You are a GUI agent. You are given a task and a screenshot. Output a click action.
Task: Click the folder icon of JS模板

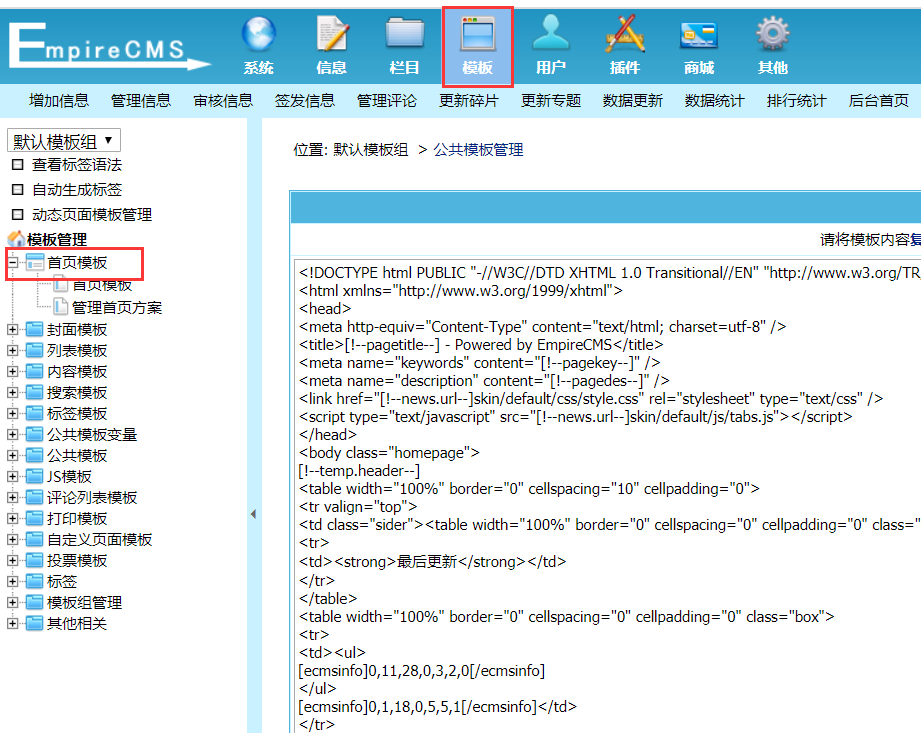35,476
